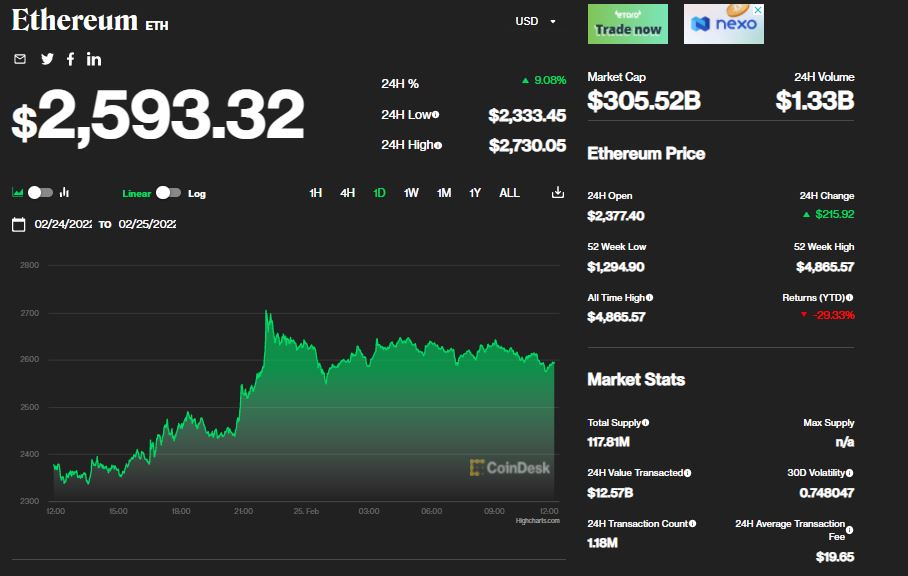Download chart data using the download icon
The width and height of the screenshot is (908, 576).
[558, 192]
